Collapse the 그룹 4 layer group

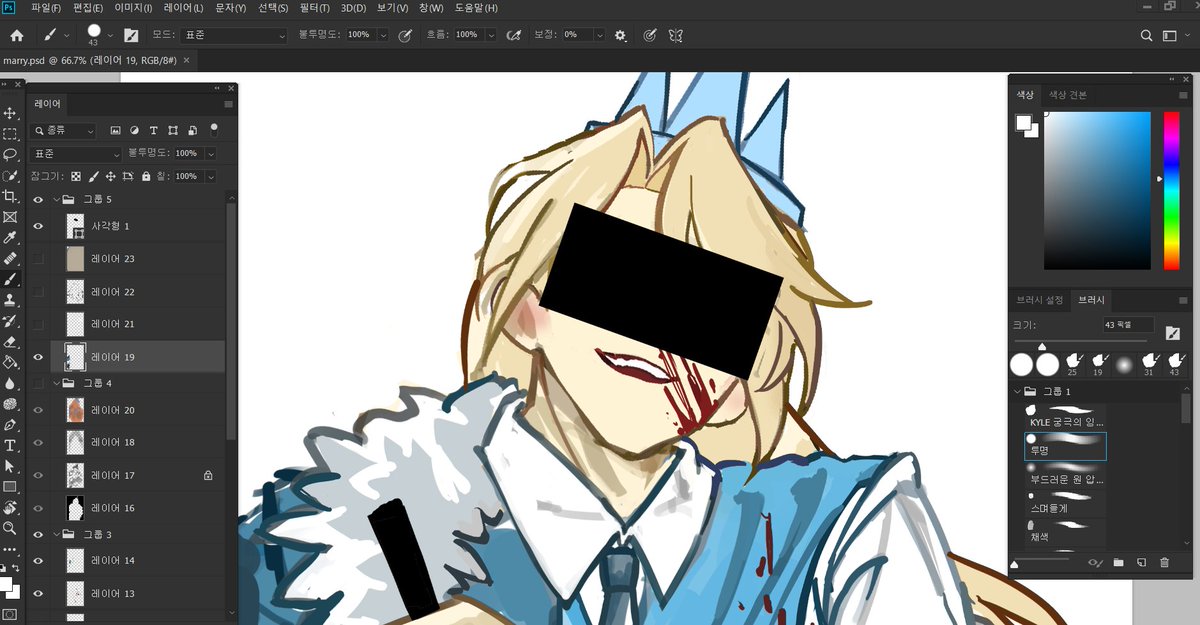coord(56,383)
